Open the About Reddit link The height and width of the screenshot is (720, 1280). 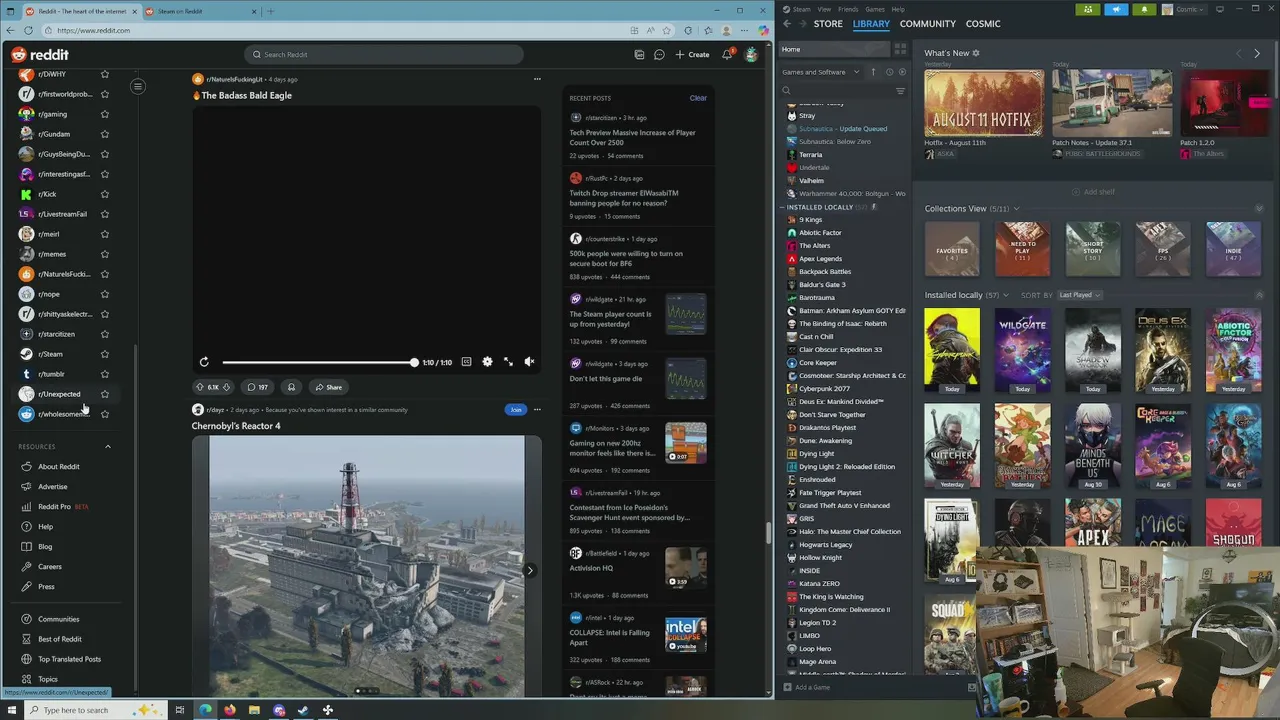[x=58, y=467]
